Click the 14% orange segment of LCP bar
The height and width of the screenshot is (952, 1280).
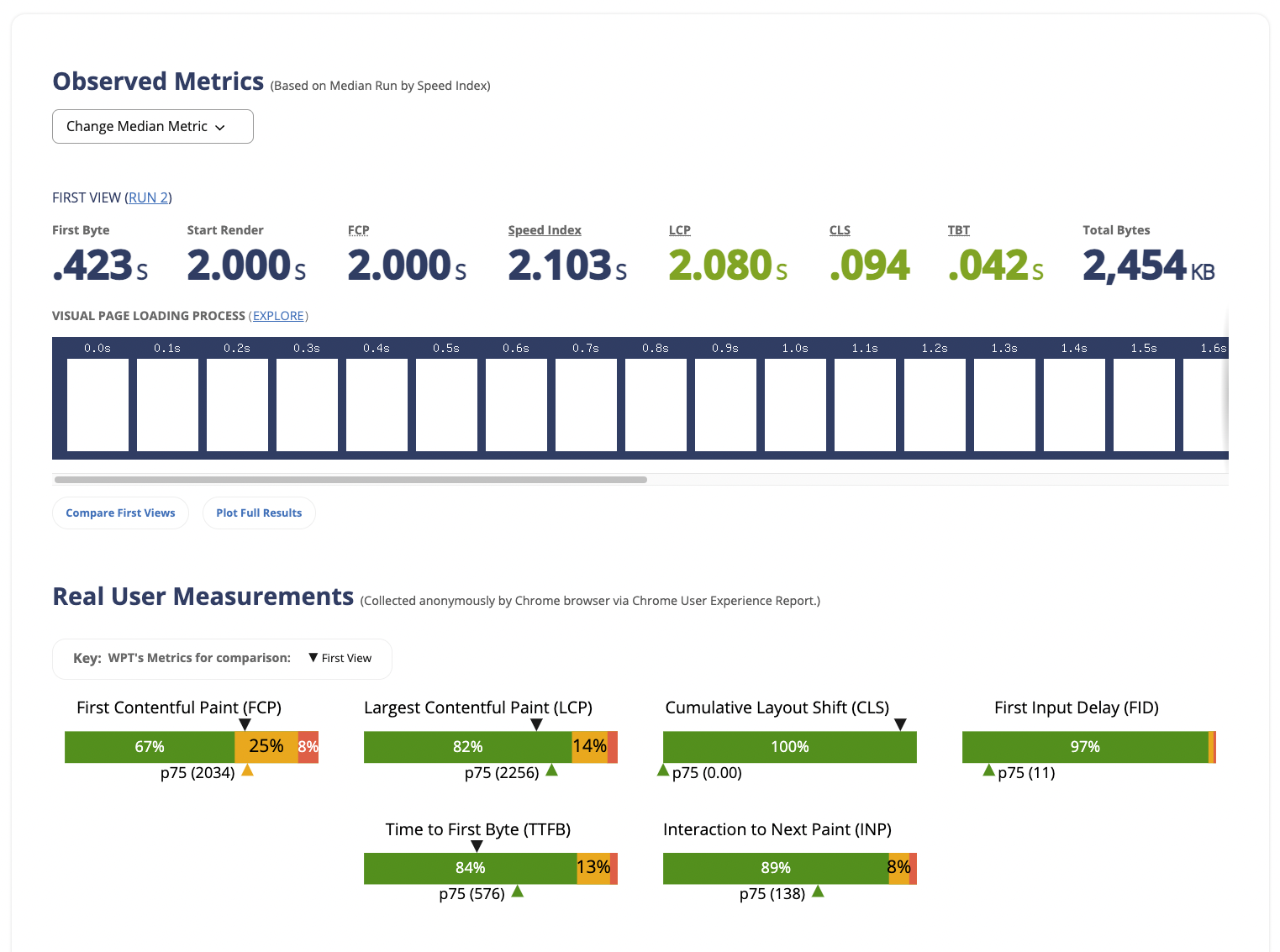589,747
